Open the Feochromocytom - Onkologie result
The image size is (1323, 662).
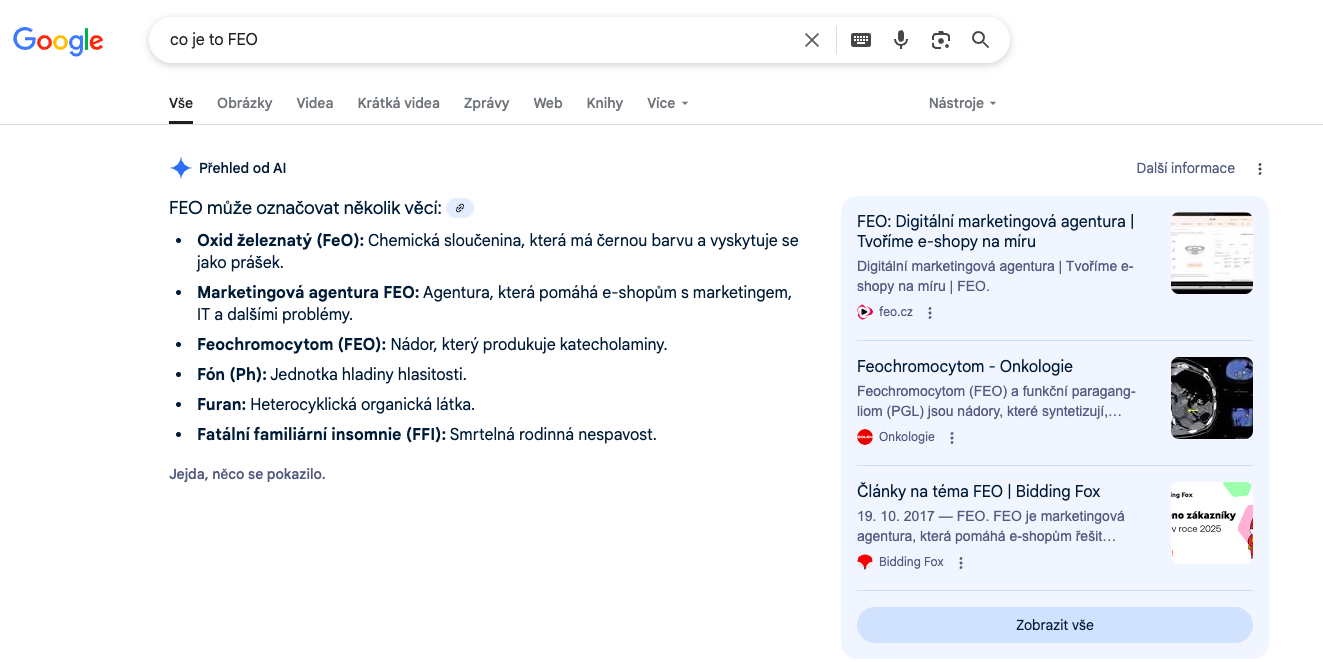(965, 366)
